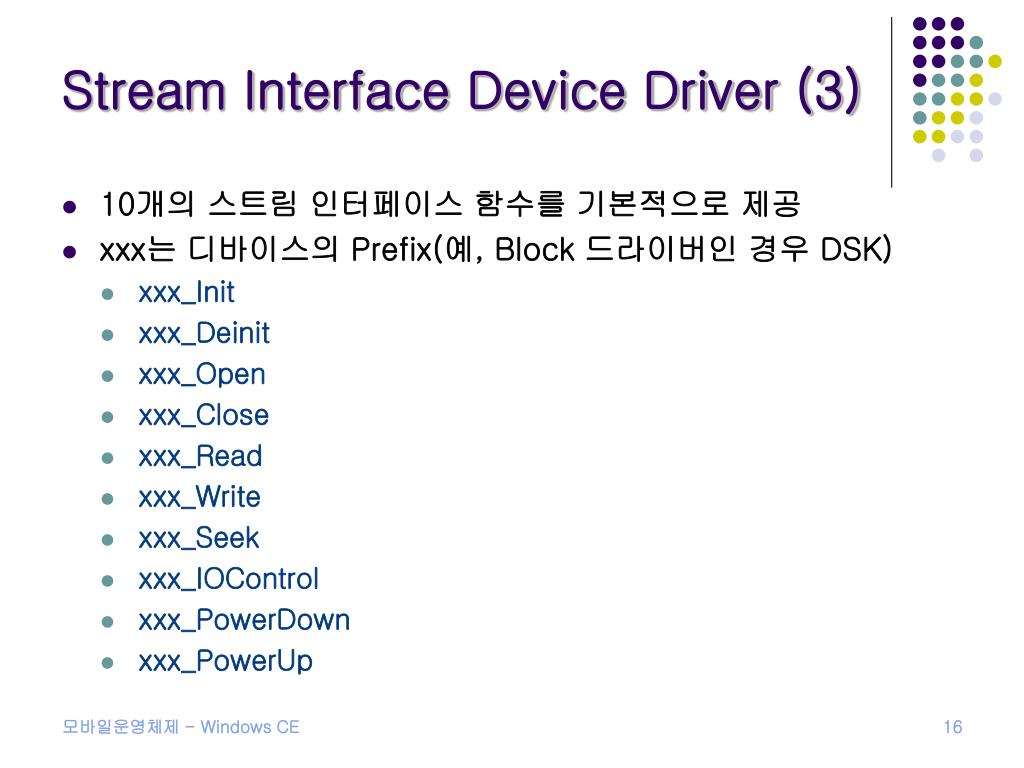Select the xxx_Write list item
This screenshot has height=768, width=1024.
coord(199,498)
